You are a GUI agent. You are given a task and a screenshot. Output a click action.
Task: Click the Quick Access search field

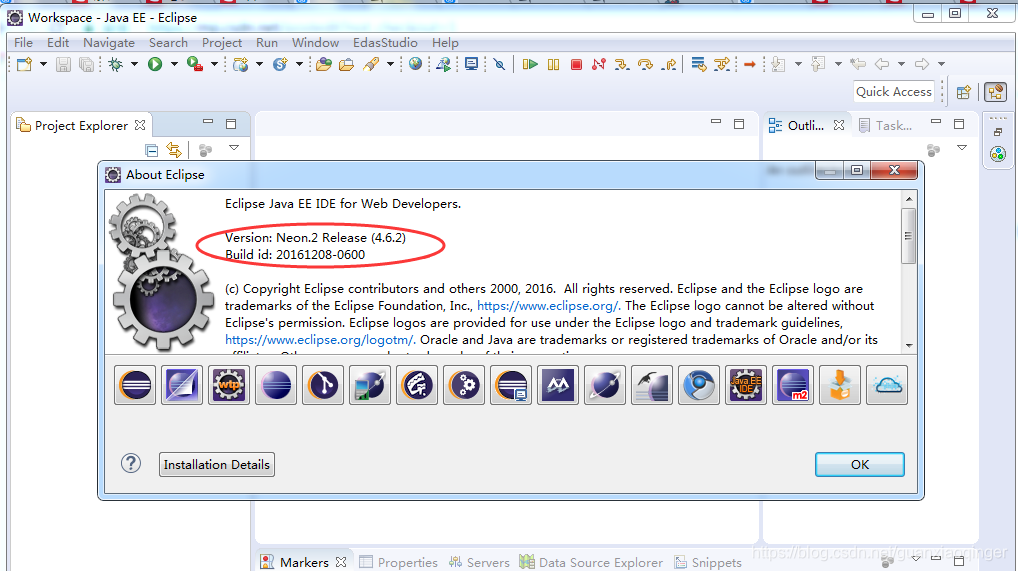[x=893, y=92]
